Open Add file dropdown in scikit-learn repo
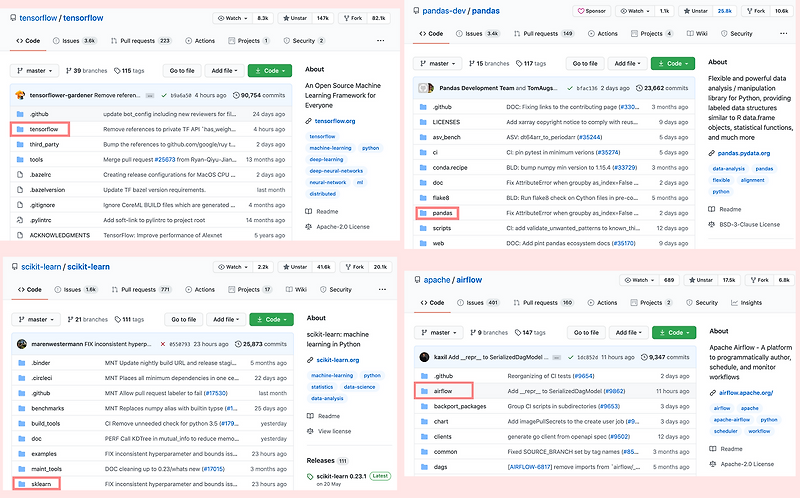The height and width of the screenshot is (498, 800). point(226,319)
